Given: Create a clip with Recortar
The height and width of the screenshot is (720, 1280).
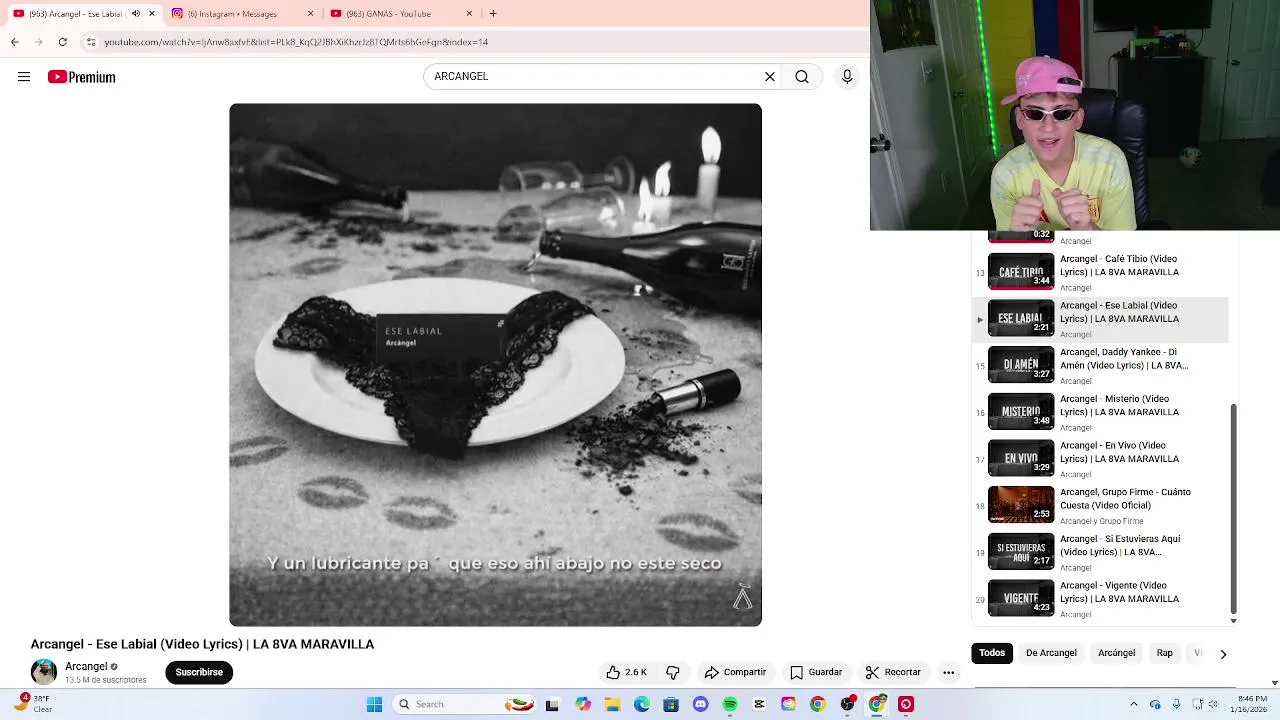Looking at the screenshot, I should click(893, 672).
